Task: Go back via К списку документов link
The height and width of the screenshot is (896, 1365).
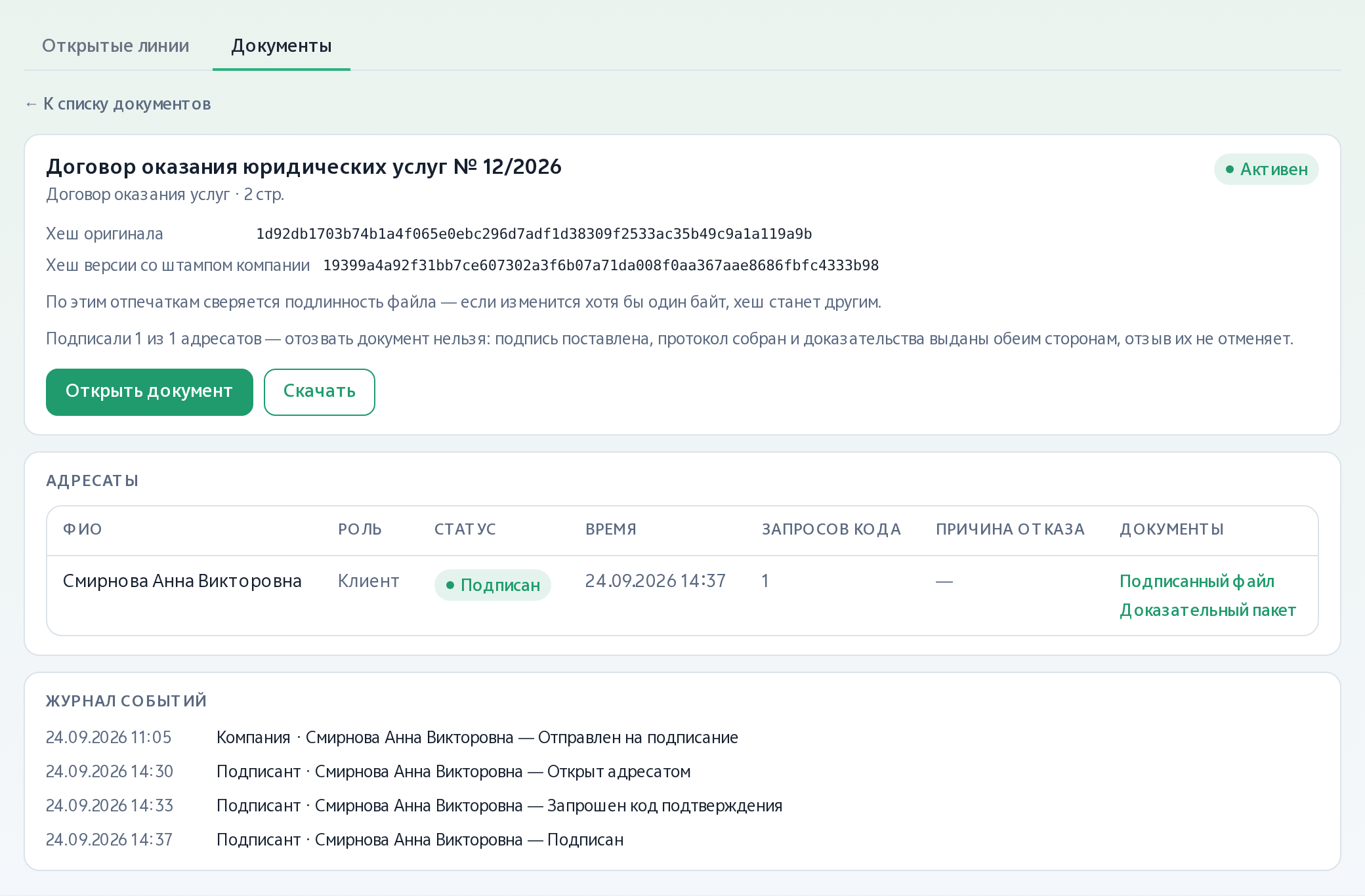Action: point(118,104)
